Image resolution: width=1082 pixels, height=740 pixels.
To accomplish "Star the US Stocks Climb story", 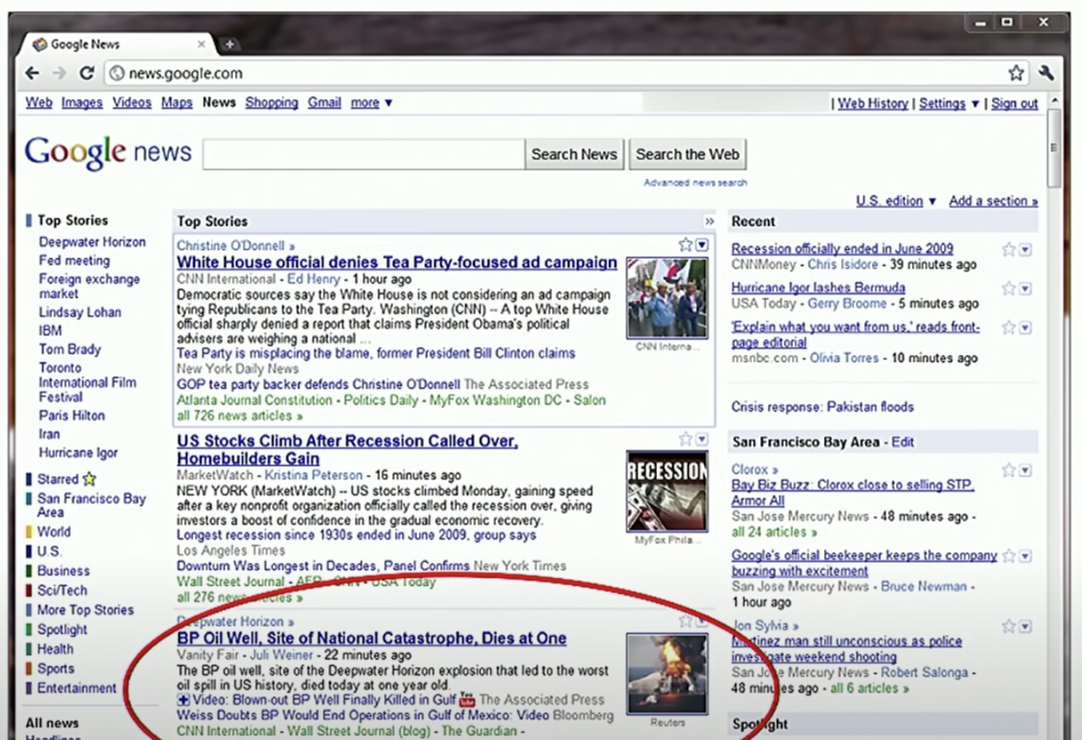I will click(x=685, y=439).
